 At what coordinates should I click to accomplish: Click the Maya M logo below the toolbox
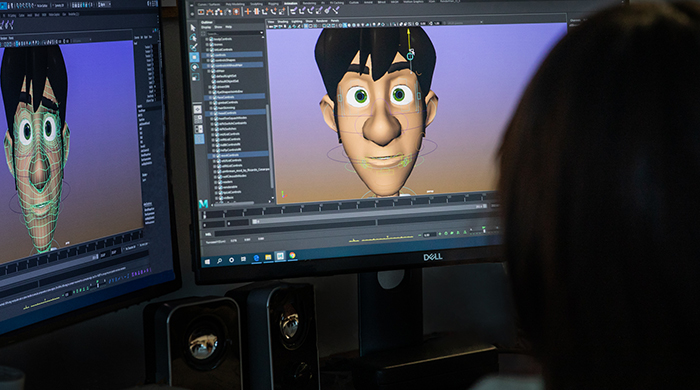204,204
